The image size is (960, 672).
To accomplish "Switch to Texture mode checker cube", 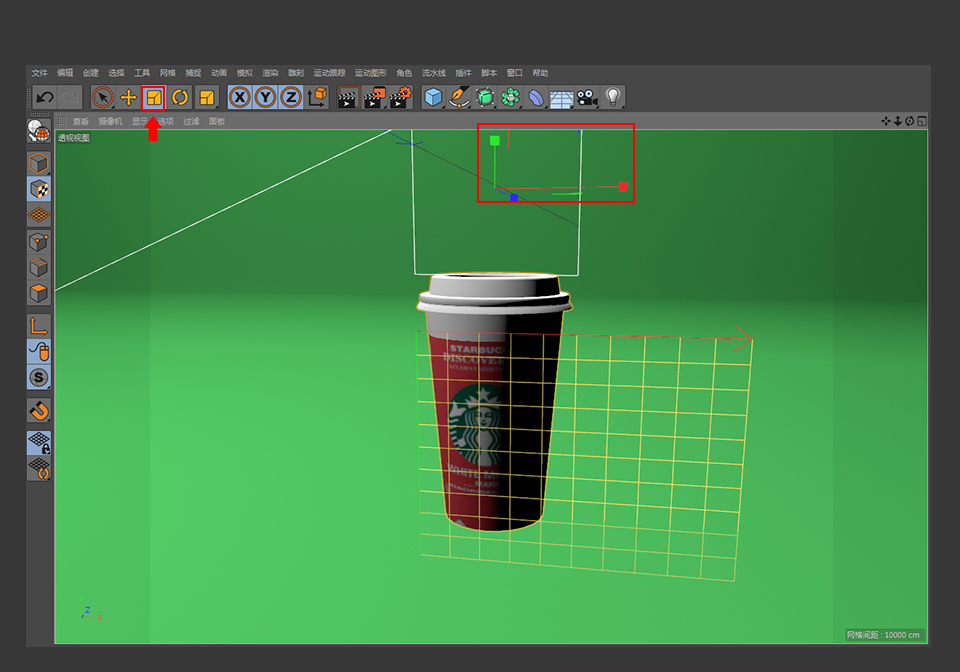I will pos(39,190).
